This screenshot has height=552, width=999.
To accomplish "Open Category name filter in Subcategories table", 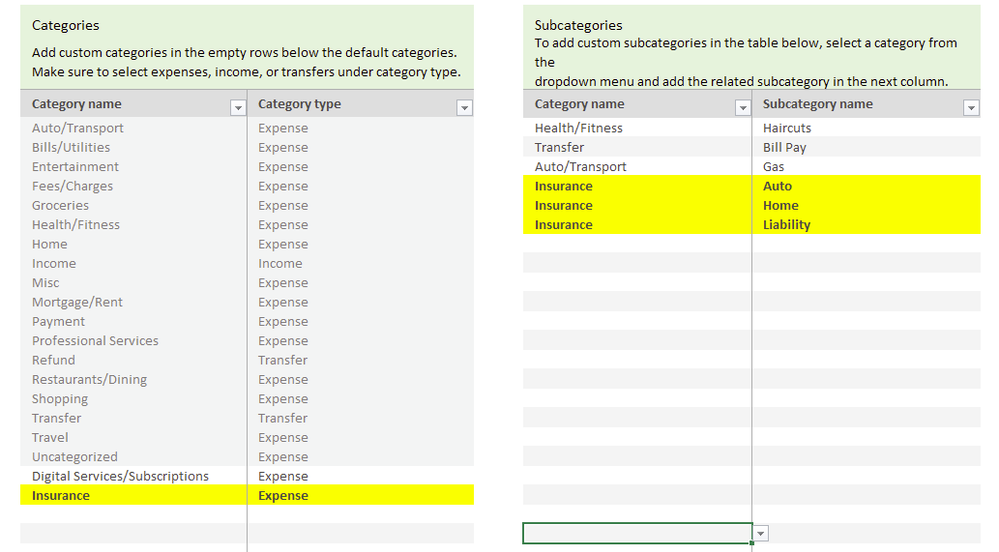I will [743, 108].
